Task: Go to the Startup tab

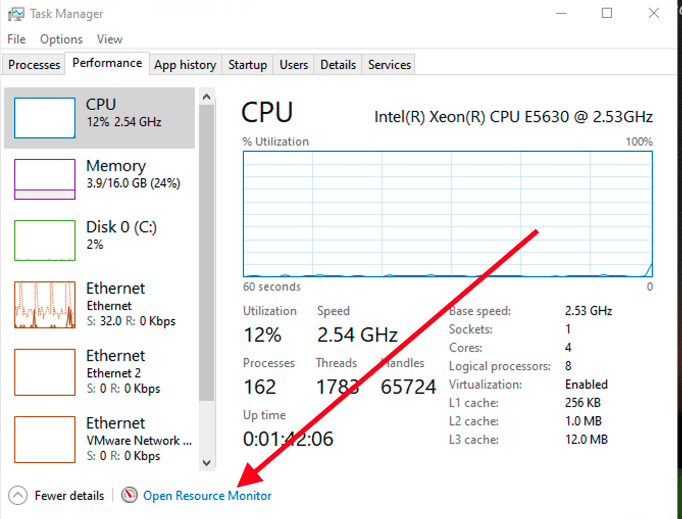Action: click(x=247, y=65)
